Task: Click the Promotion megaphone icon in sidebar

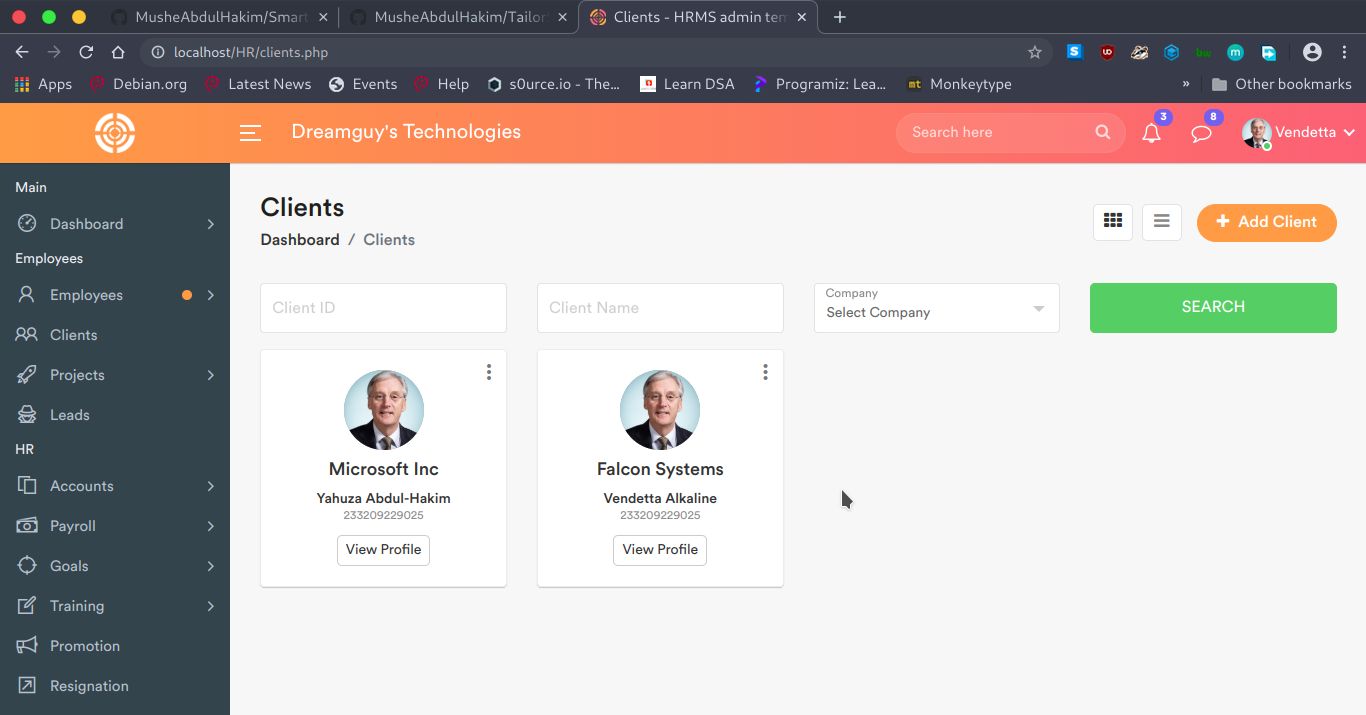Action: [x=27, y=646]
